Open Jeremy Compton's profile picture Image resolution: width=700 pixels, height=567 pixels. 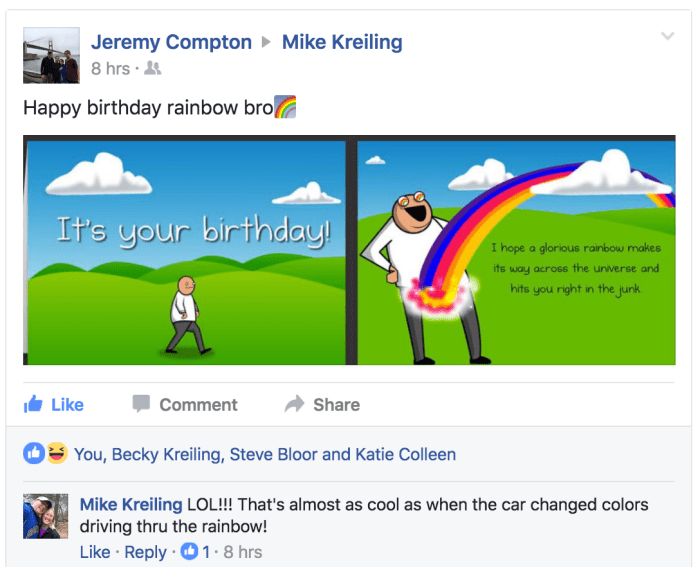[x=51, y=55]
